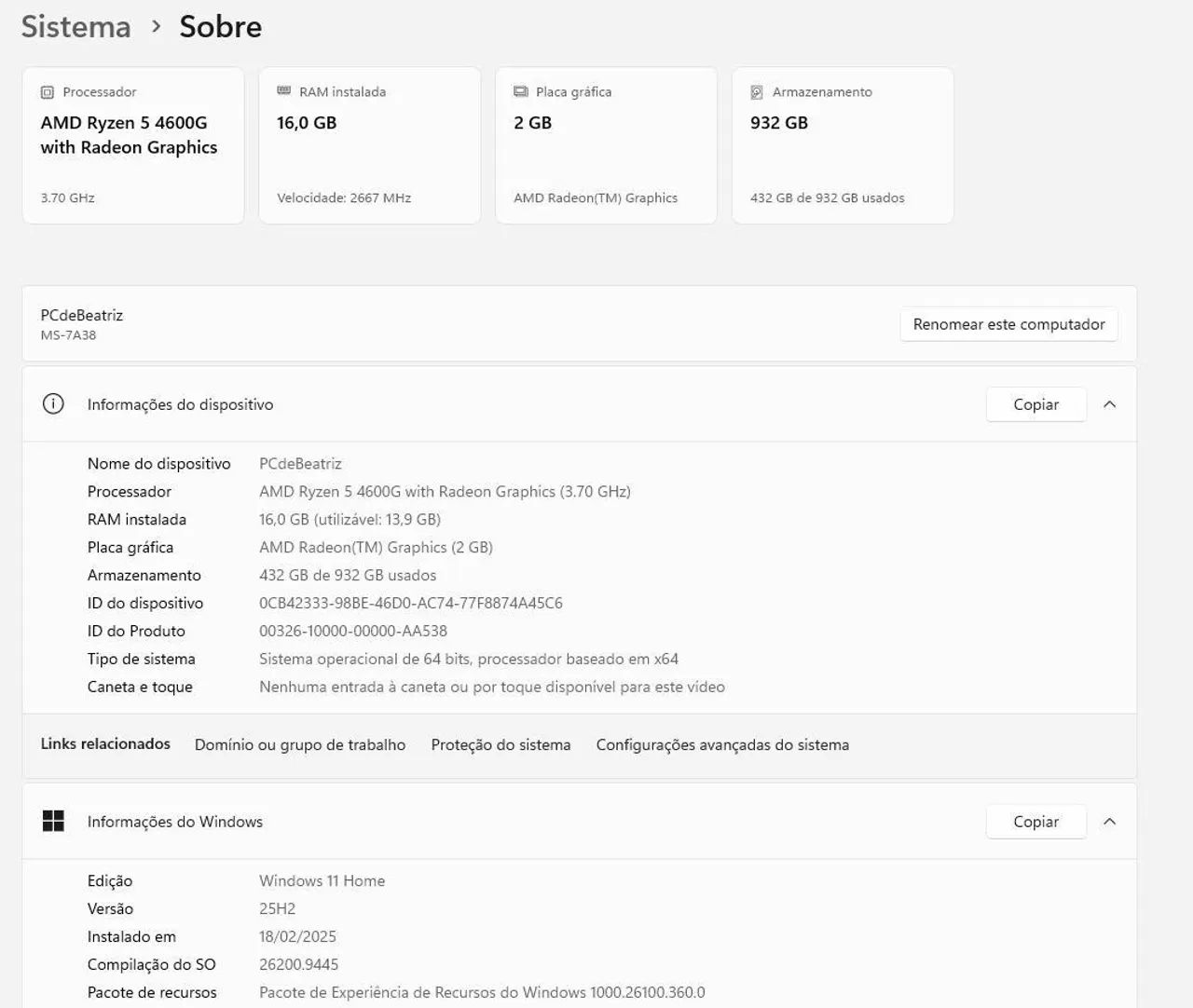This screenshot has height=1008, width=1193.
Task: Click the Armazenamento label in the device info list
Action: tap(144, 576)
